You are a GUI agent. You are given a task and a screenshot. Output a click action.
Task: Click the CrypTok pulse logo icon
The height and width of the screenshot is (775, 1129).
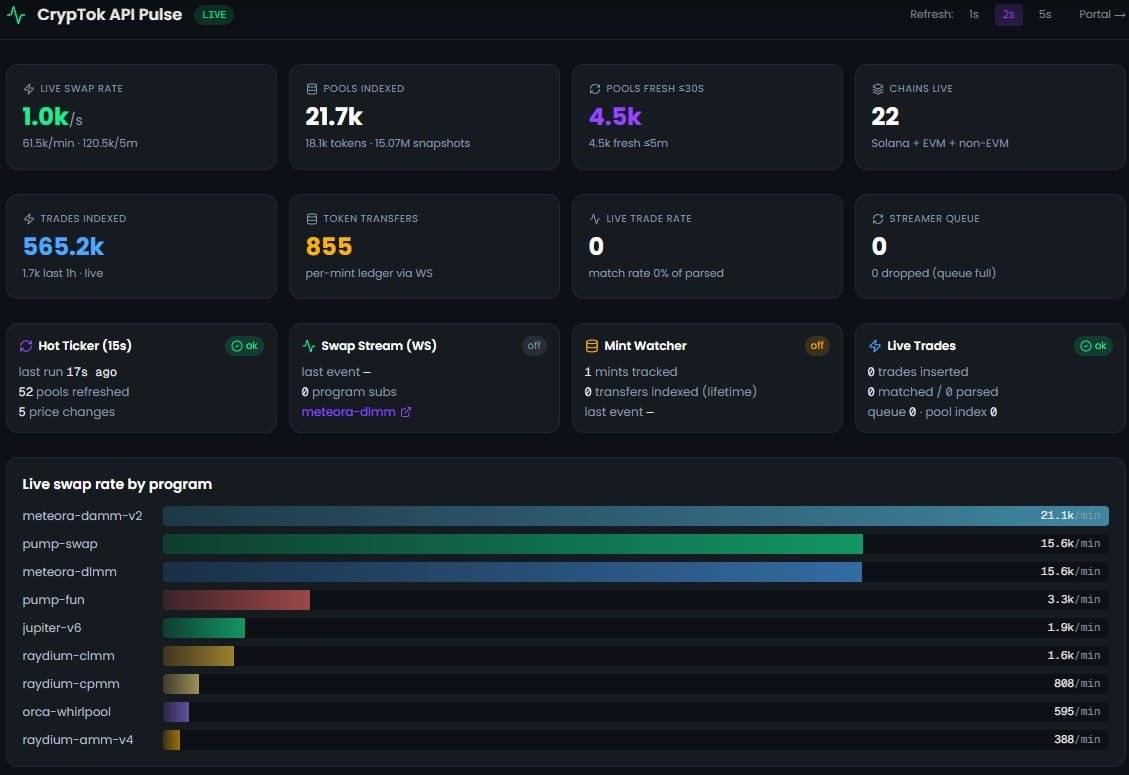(x=16, y=14)
